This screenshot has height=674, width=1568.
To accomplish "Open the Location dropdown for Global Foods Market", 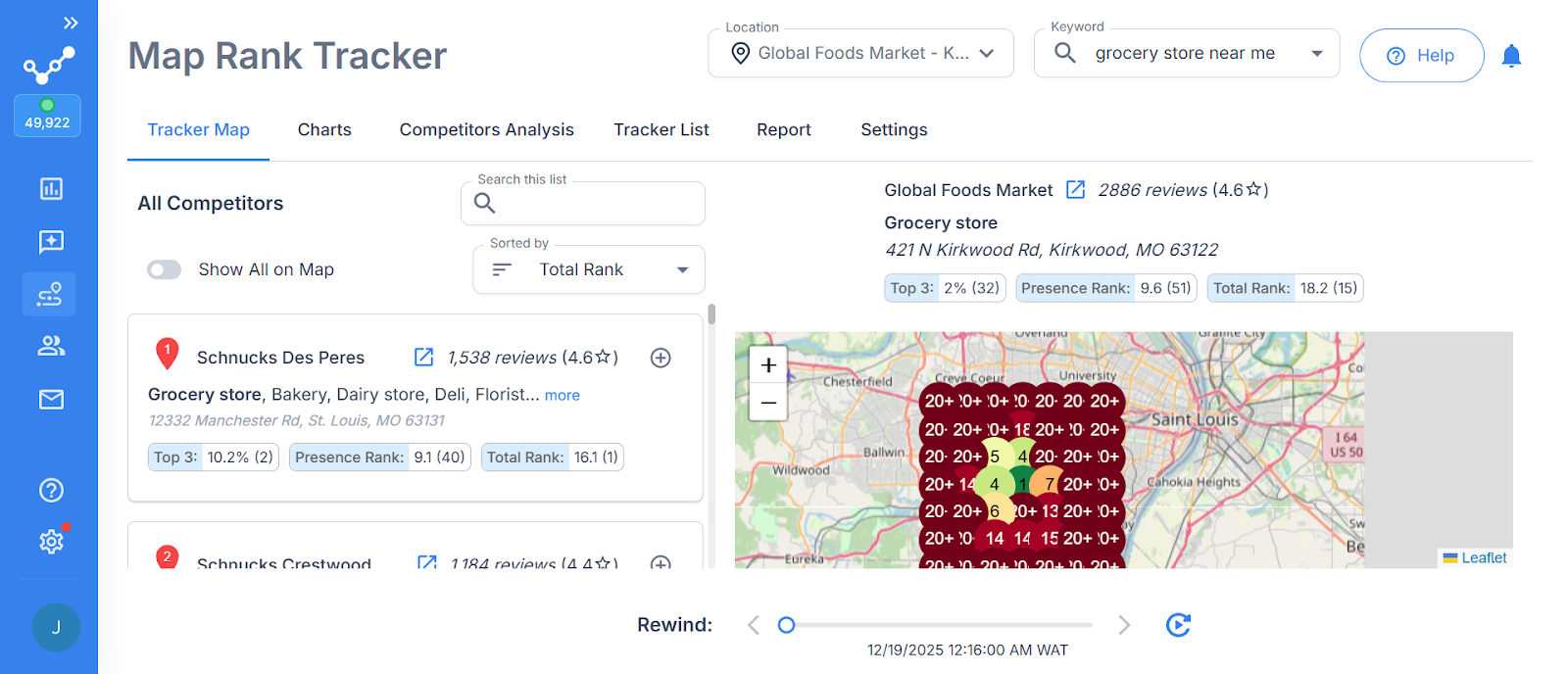I will 860,53.
